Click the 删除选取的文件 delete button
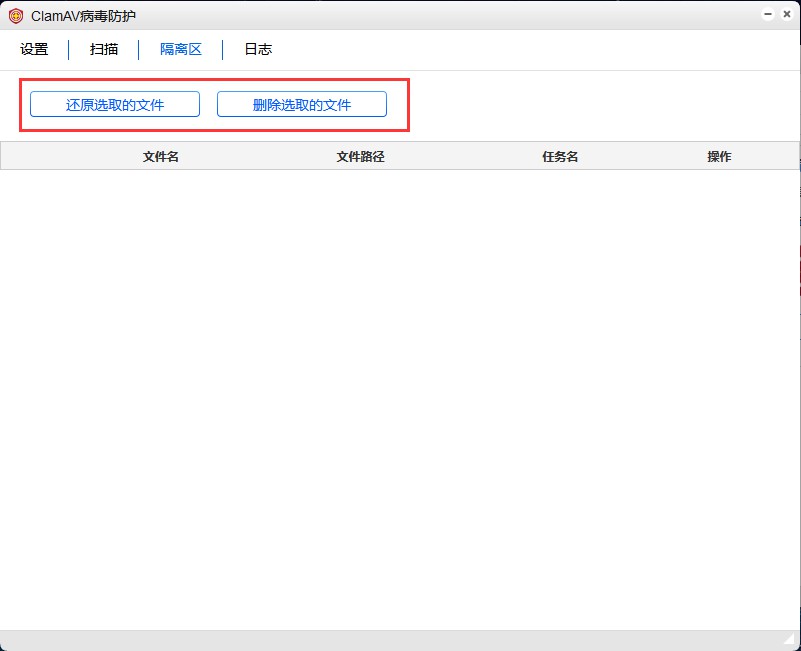 (x=302, y=103)
